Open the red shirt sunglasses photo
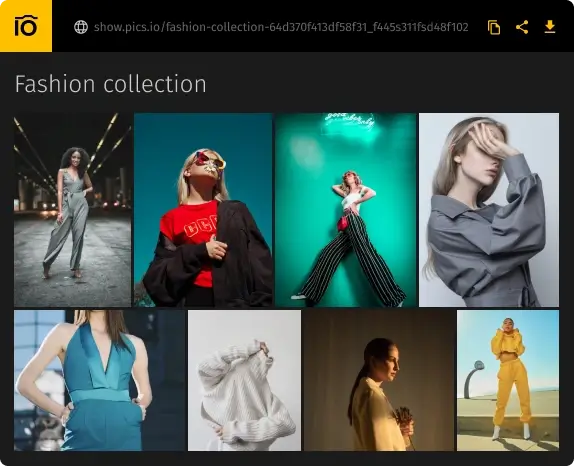574x466 pixels. pos(203,210)
